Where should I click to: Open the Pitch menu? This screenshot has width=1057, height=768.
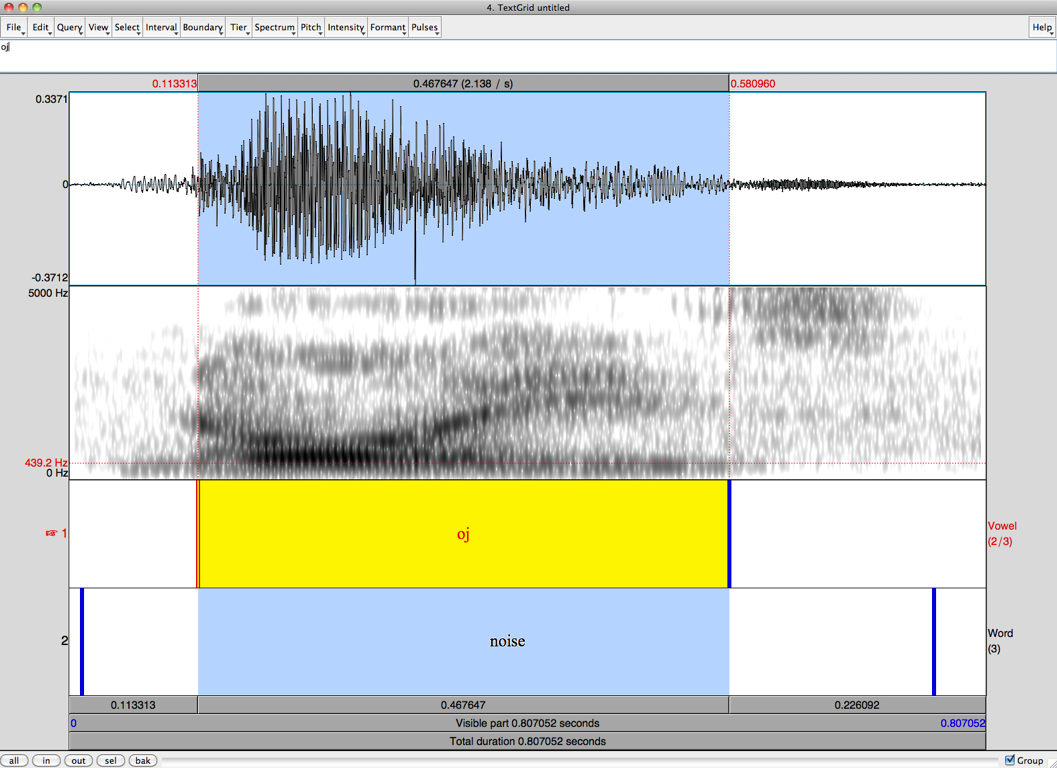pos(311,28)
